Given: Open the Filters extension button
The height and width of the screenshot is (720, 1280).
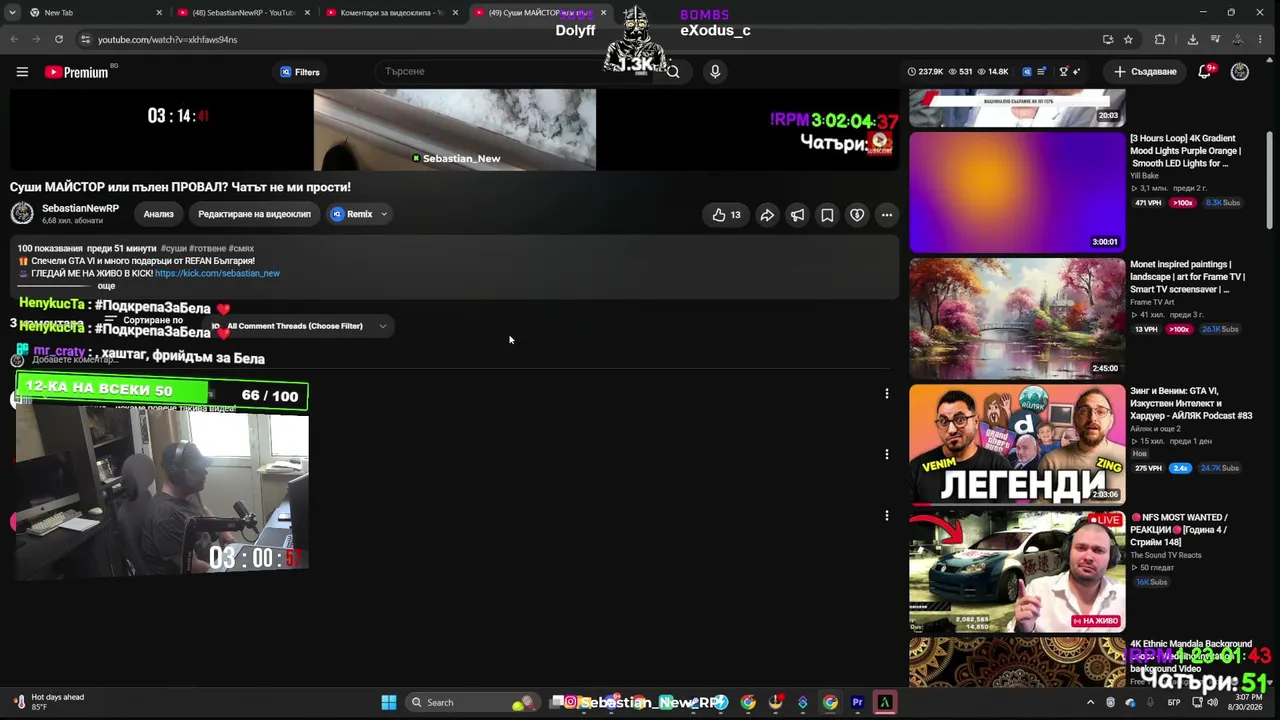Looking at the screenshot, I should point(300,72).
